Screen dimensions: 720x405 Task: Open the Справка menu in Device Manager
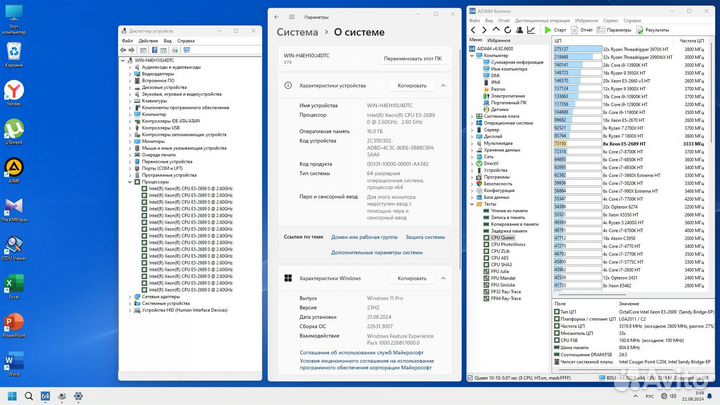click(186, 41)
